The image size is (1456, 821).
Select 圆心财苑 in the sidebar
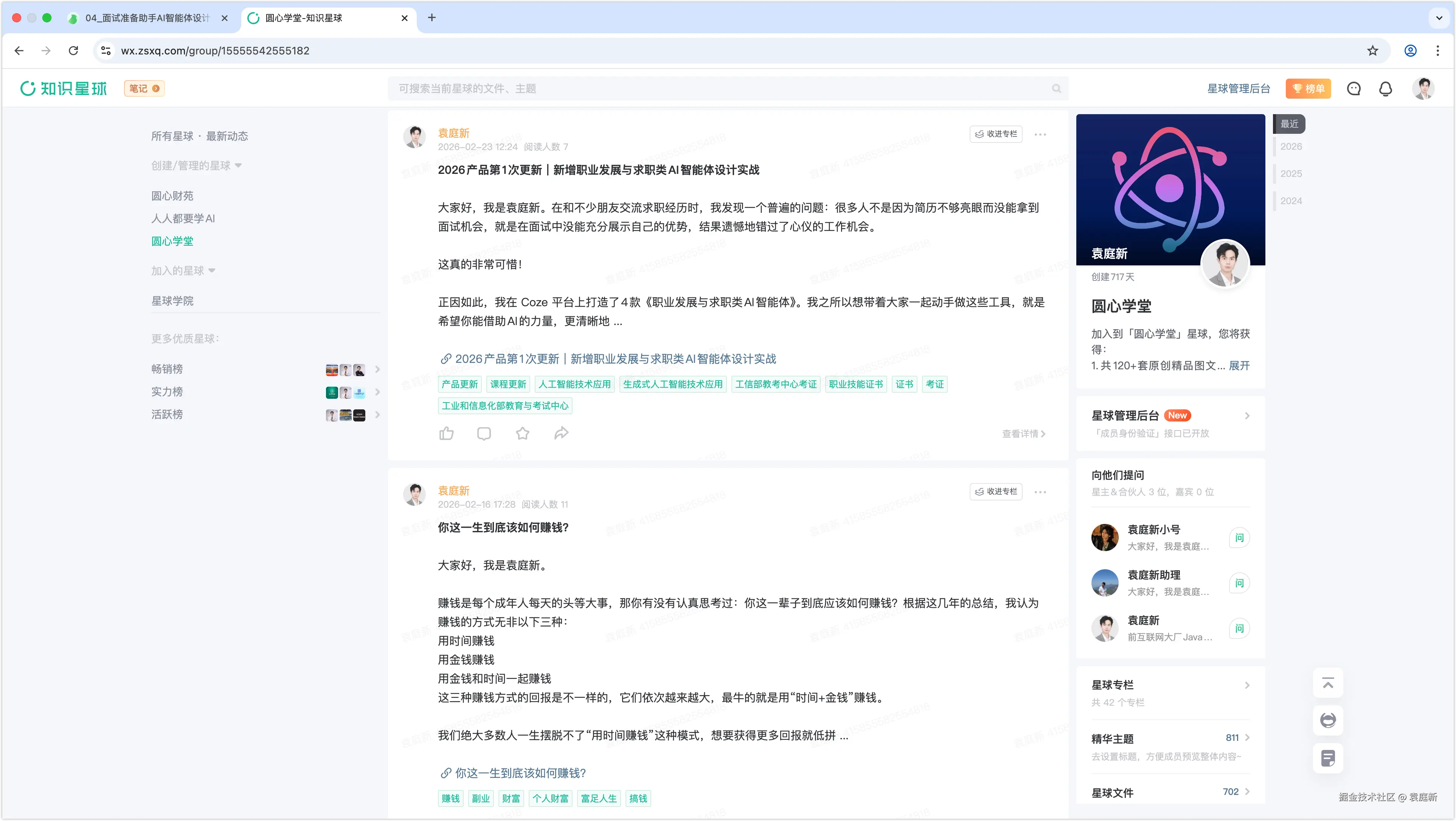coord(172,195)
